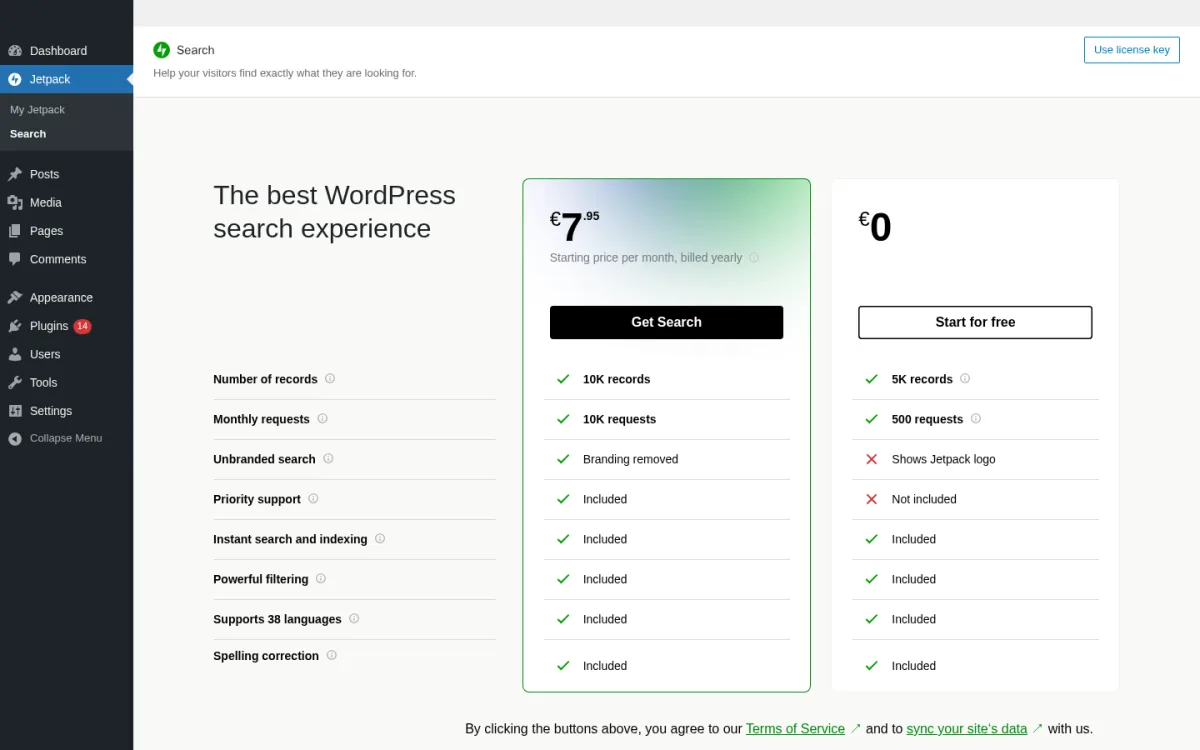Open the Tools menu

pos(66,383)
